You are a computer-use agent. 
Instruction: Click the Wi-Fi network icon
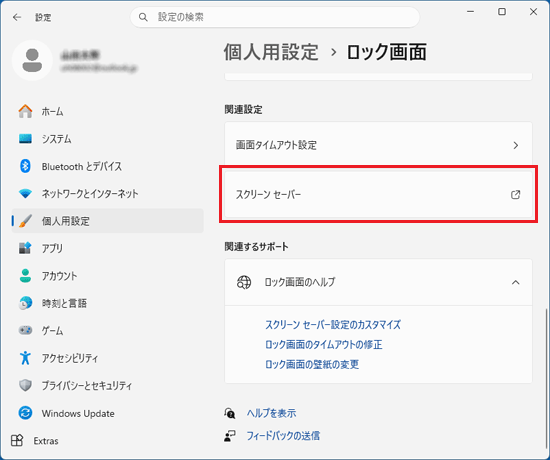pyautogui.click(x=25, y=193)
